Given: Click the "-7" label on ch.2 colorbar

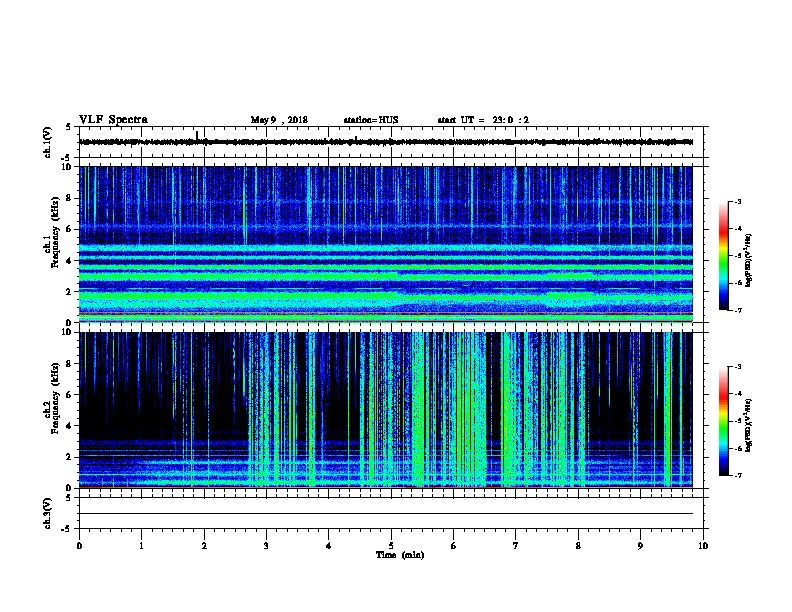Looking at the screenshot, I should 738,476.
